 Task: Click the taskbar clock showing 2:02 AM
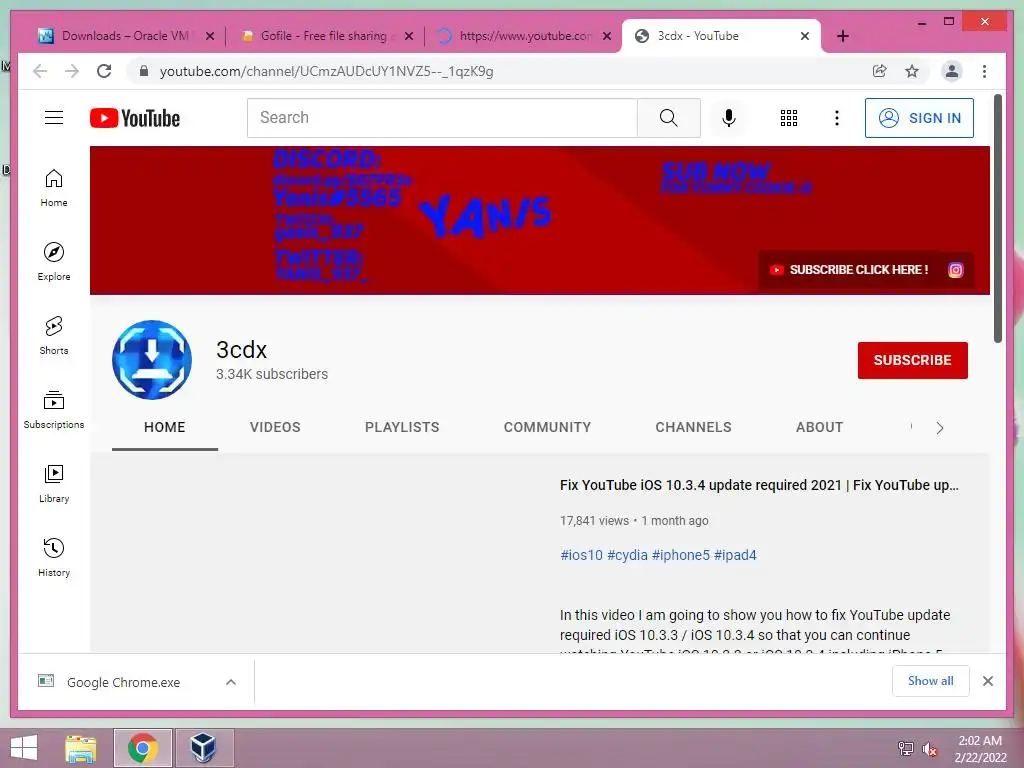[980, 749]
